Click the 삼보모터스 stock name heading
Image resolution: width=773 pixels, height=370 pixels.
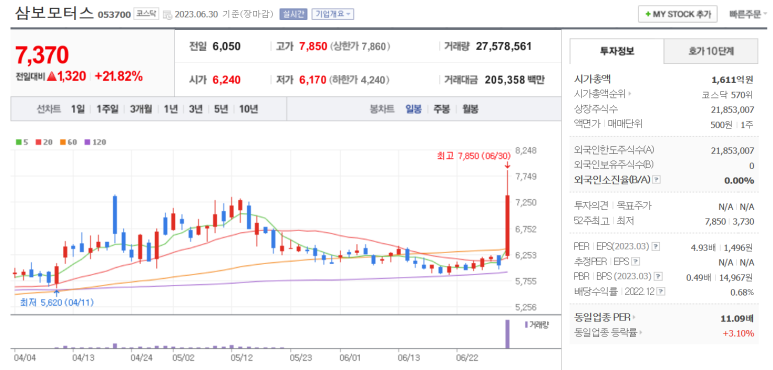pos(54,13)
